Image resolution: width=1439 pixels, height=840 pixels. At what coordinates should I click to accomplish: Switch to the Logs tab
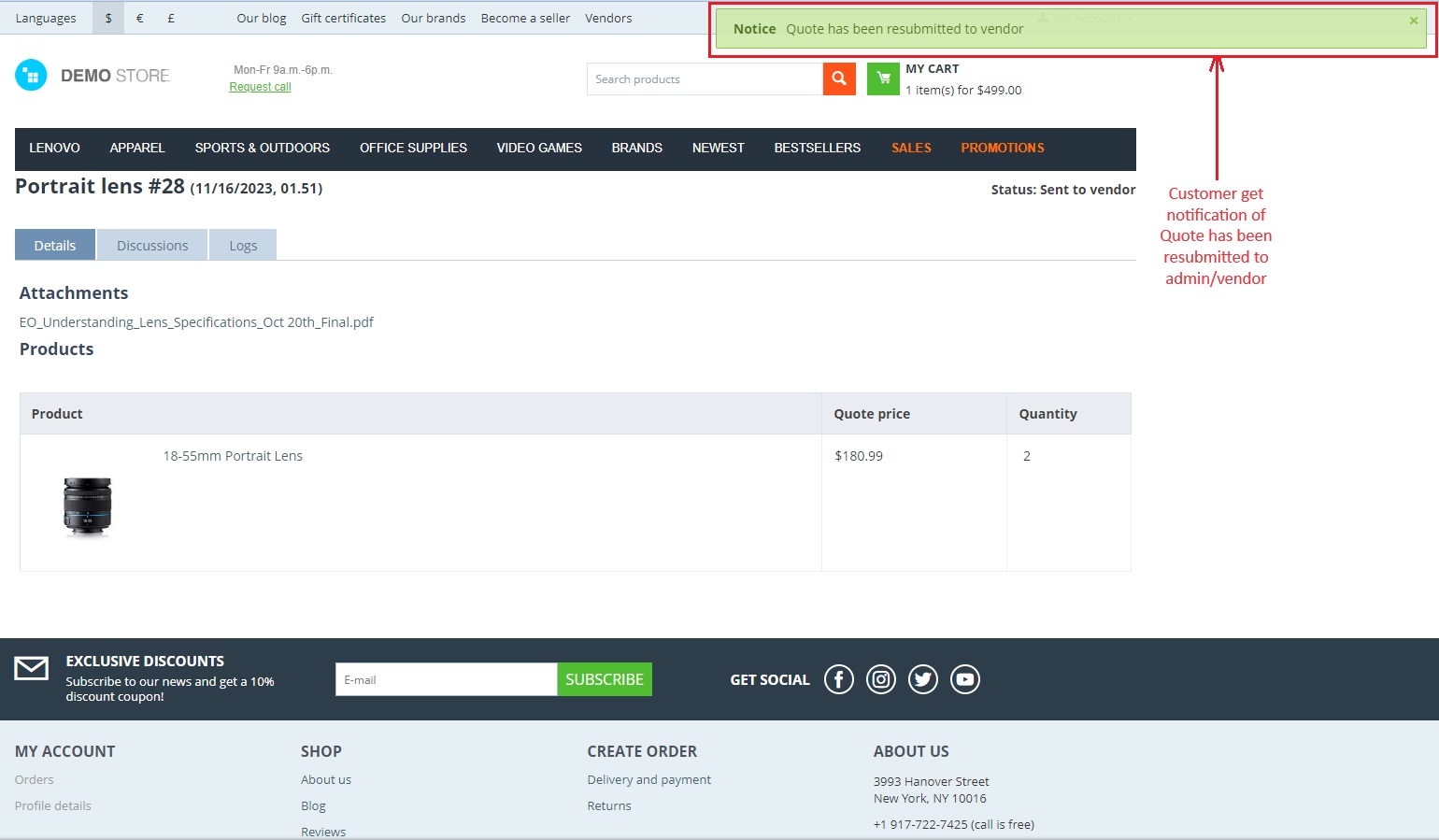[243, 245]
